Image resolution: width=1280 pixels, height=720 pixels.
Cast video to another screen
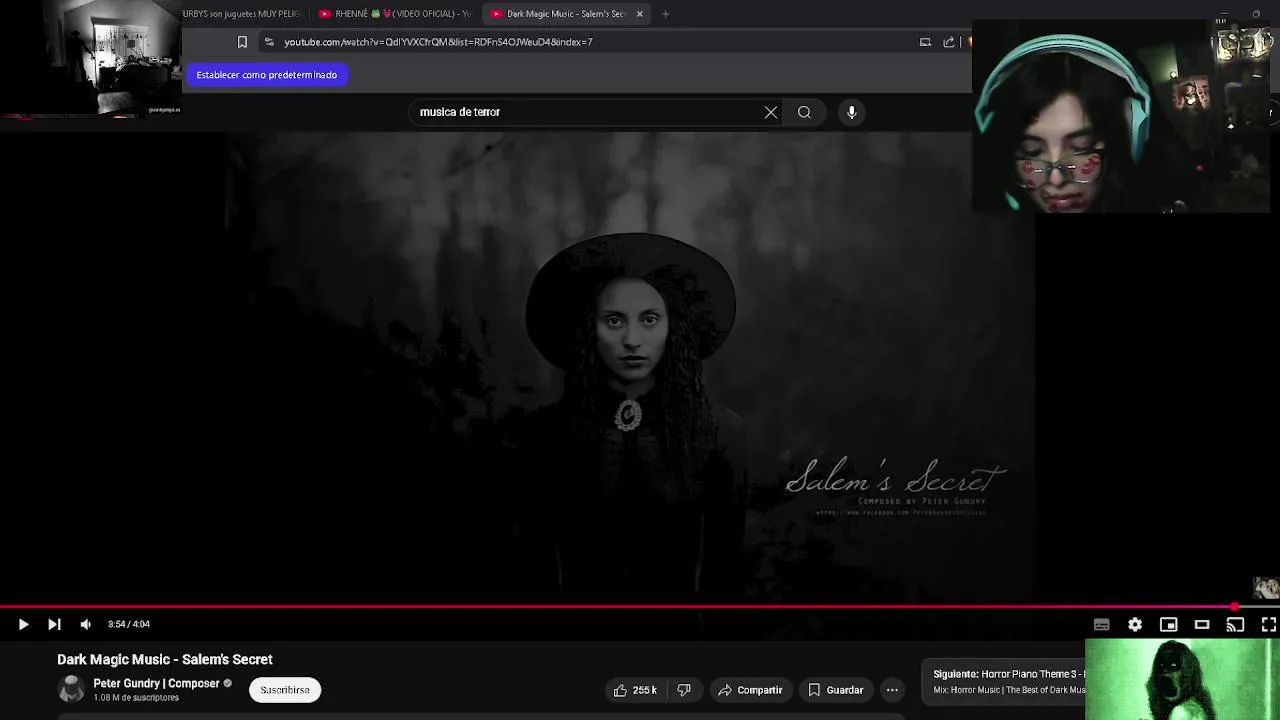(x=1235, y=624)
